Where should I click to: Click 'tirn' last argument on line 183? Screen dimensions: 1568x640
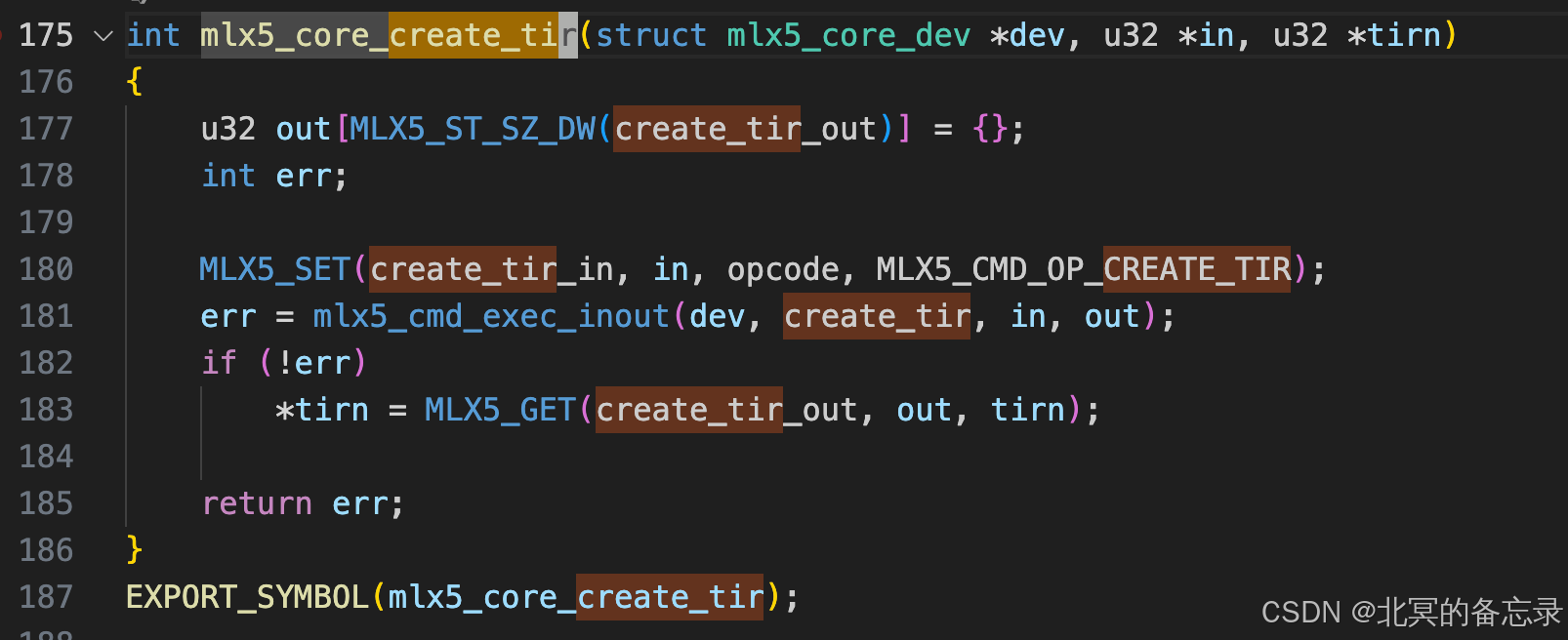1028,410
